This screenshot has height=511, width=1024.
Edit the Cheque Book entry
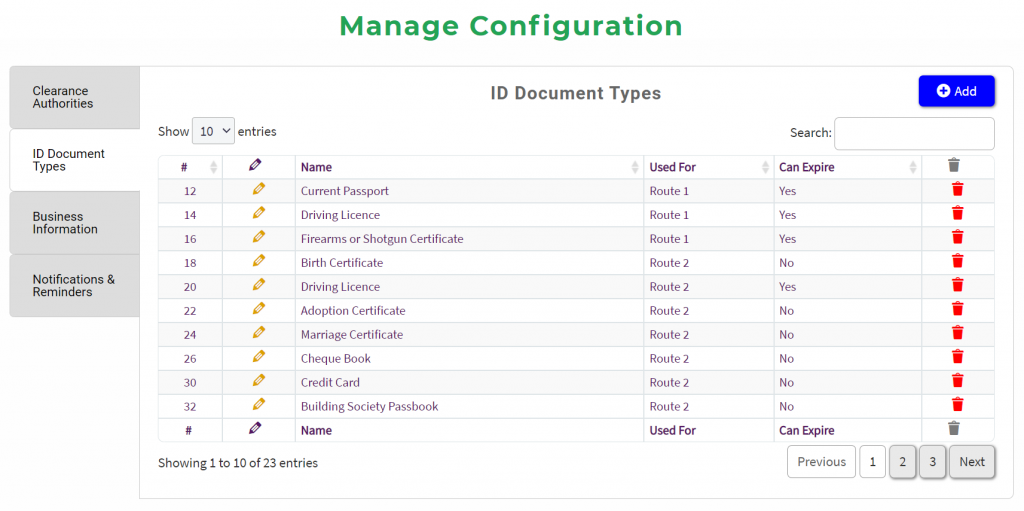pos(259,358)
